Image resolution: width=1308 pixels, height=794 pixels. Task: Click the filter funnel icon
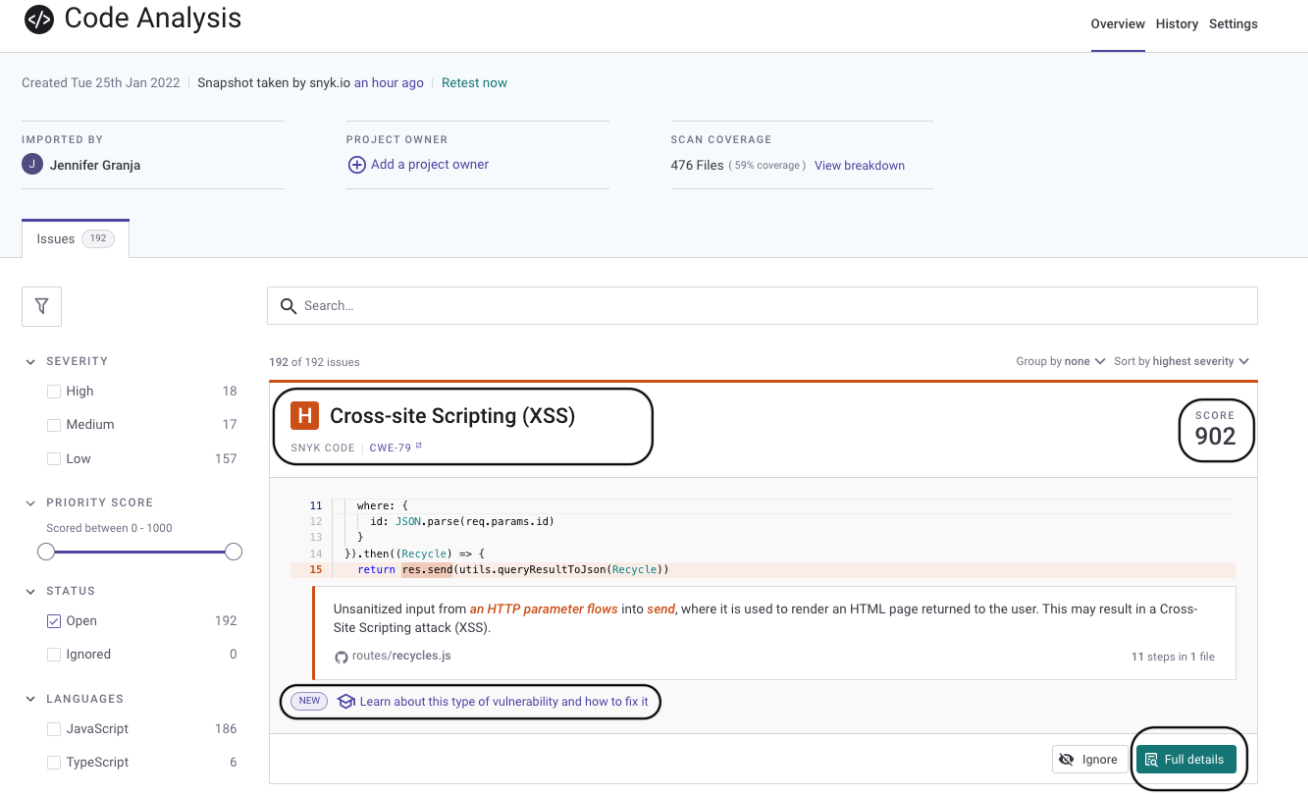[x=41, y=305]
